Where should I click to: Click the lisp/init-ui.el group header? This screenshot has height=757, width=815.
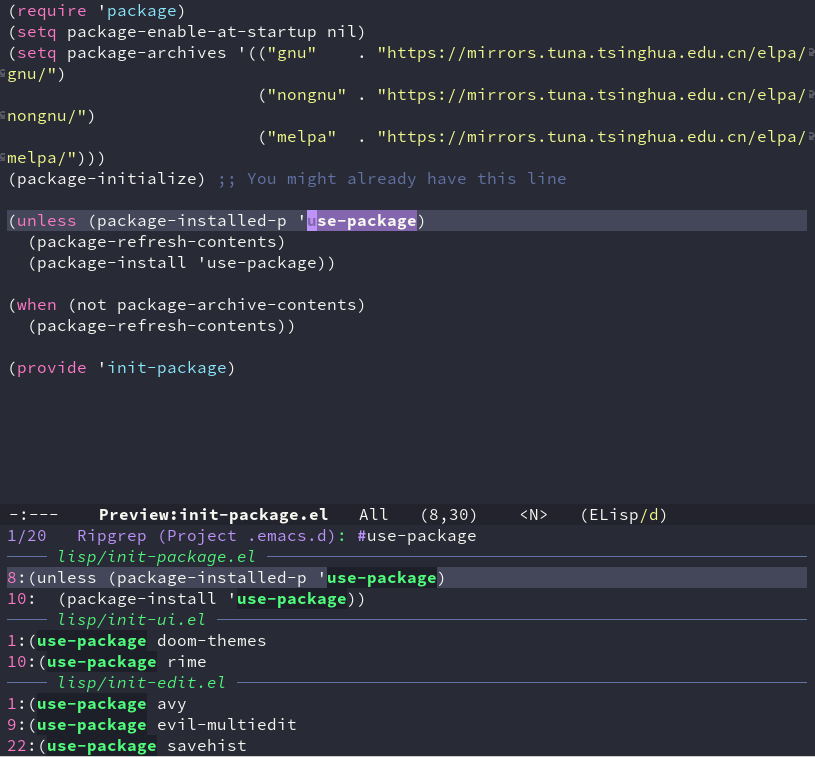pyautogui.click(x=132, y=620)
